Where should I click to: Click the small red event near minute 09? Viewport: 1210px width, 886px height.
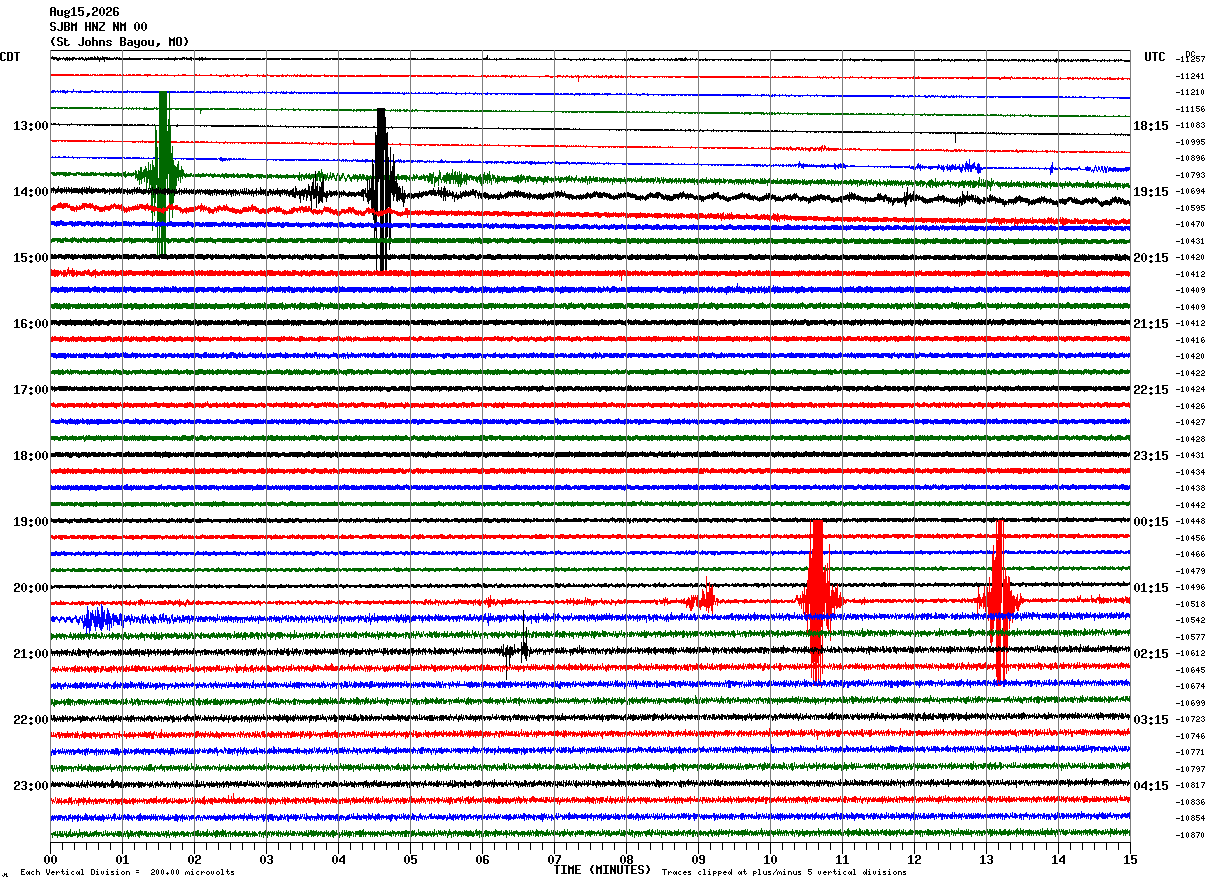pyautogui.click(x=703, y=600)
